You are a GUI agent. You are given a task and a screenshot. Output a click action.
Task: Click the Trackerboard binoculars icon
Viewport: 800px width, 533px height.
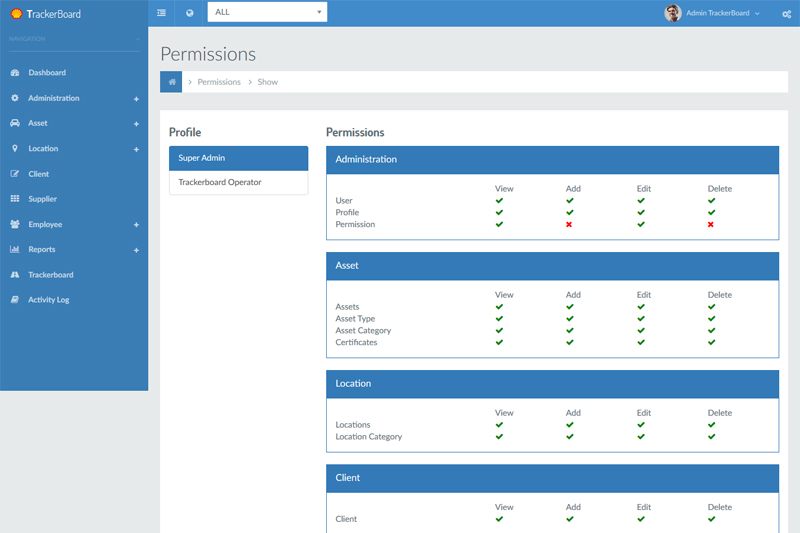[15, 275]
